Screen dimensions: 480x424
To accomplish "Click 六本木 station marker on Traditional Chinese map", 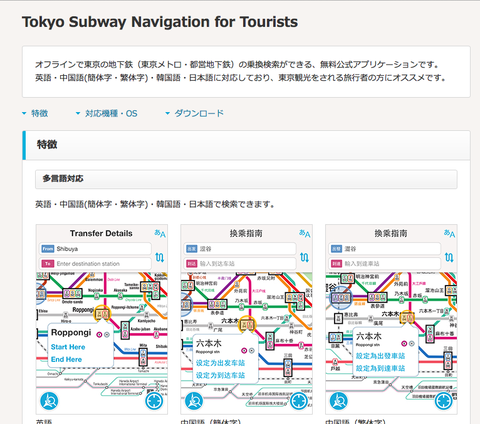I will click(x=407, y=317).
